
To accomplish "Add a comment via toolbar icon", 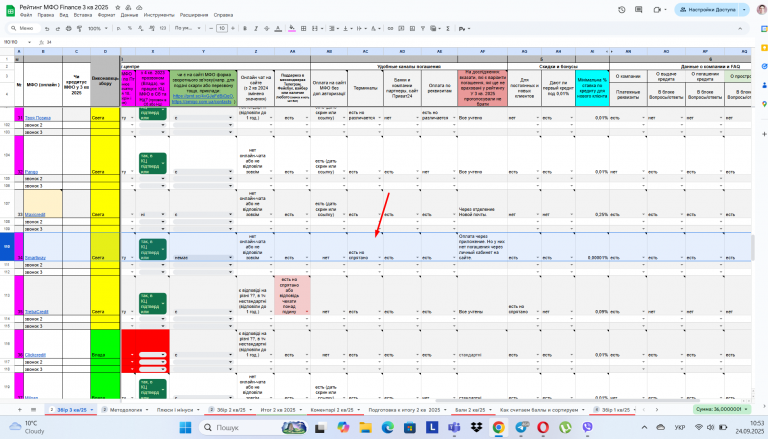I will [x=401, y=28].
